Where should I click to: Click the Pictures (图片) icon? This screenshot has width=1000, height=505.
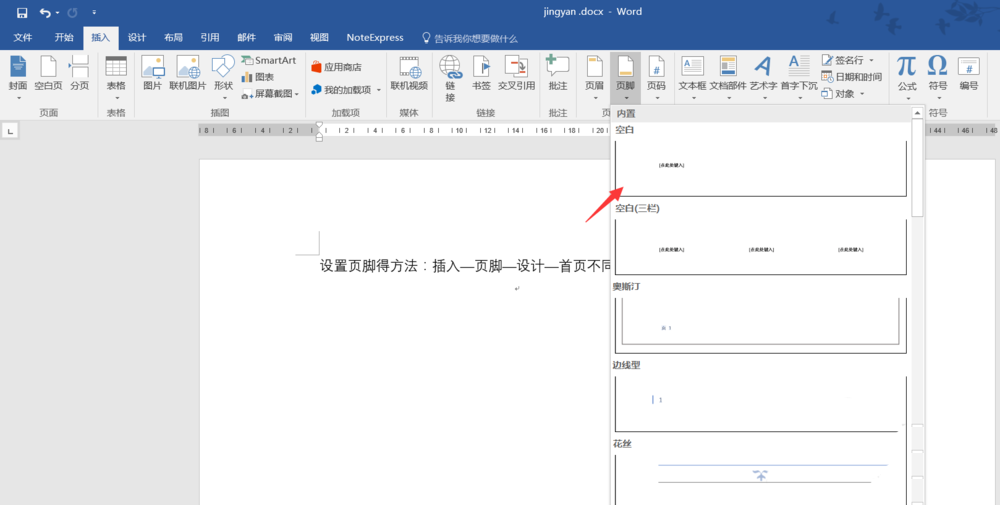tap(152, 74)
